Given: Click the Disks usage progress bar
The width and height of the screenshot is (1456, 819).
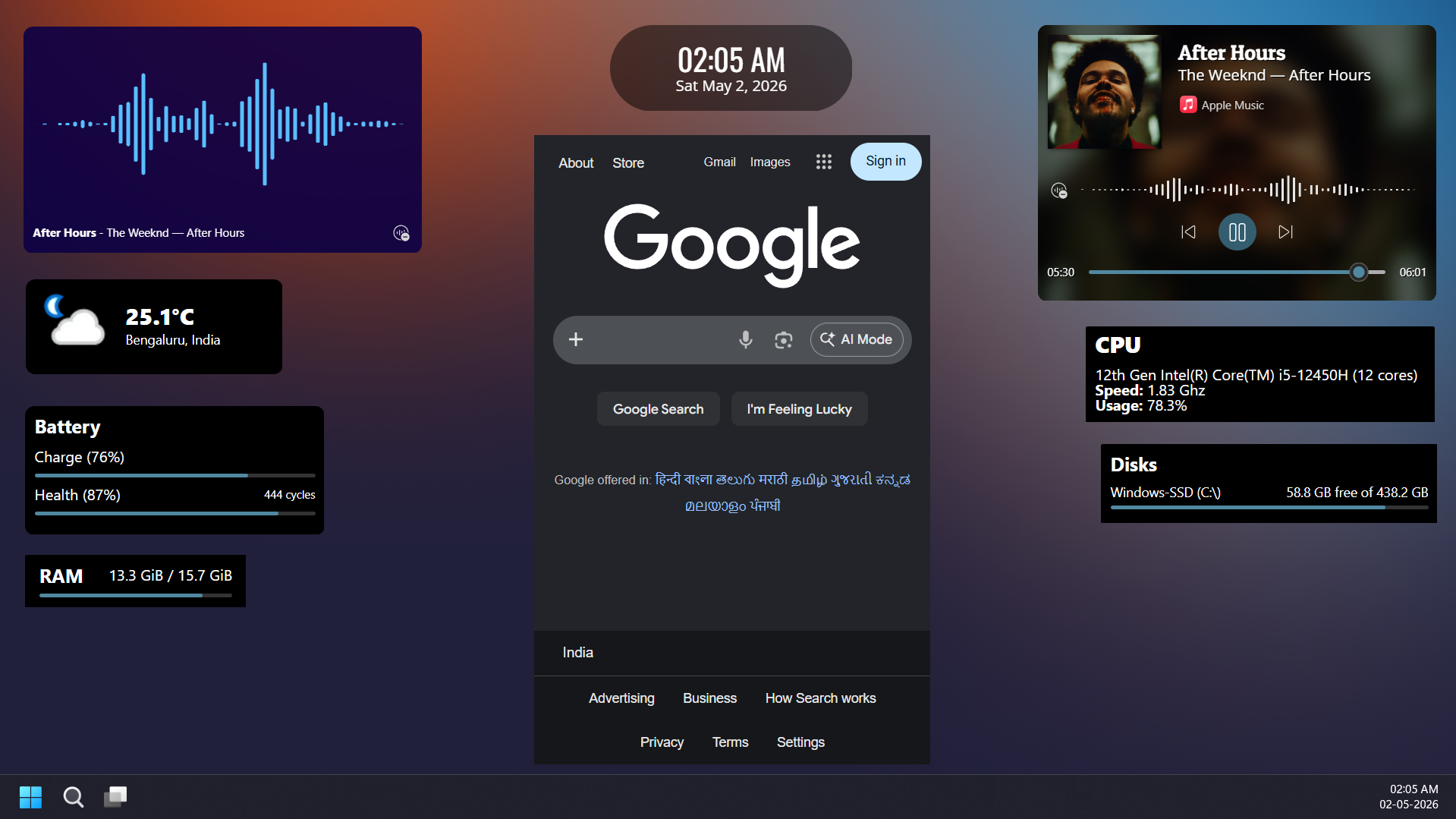Looking at the screenshot, I should [1269, 508].
